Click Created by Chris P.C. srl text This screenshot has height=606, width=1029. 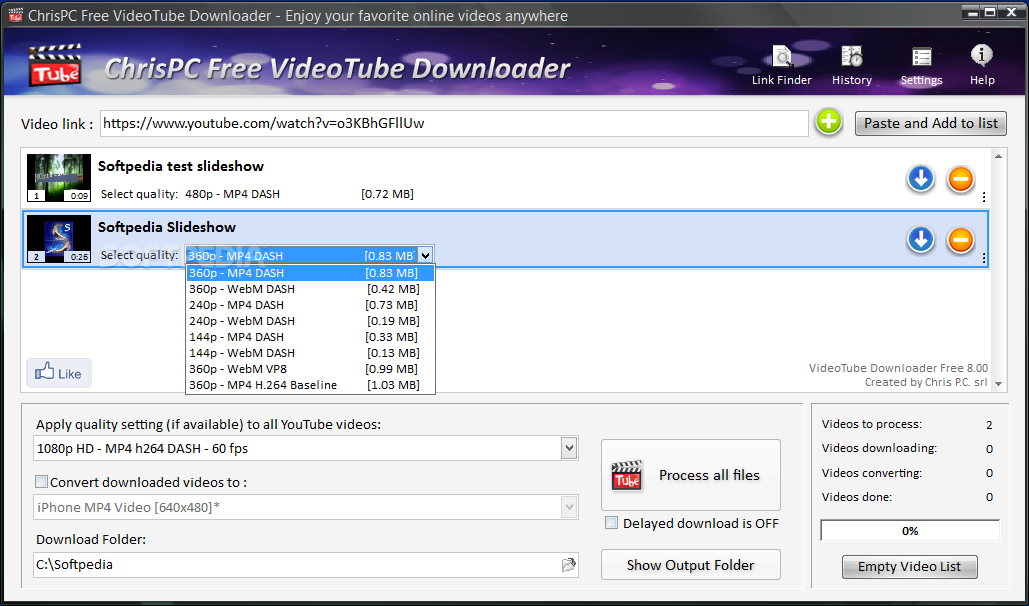(926, 382)
